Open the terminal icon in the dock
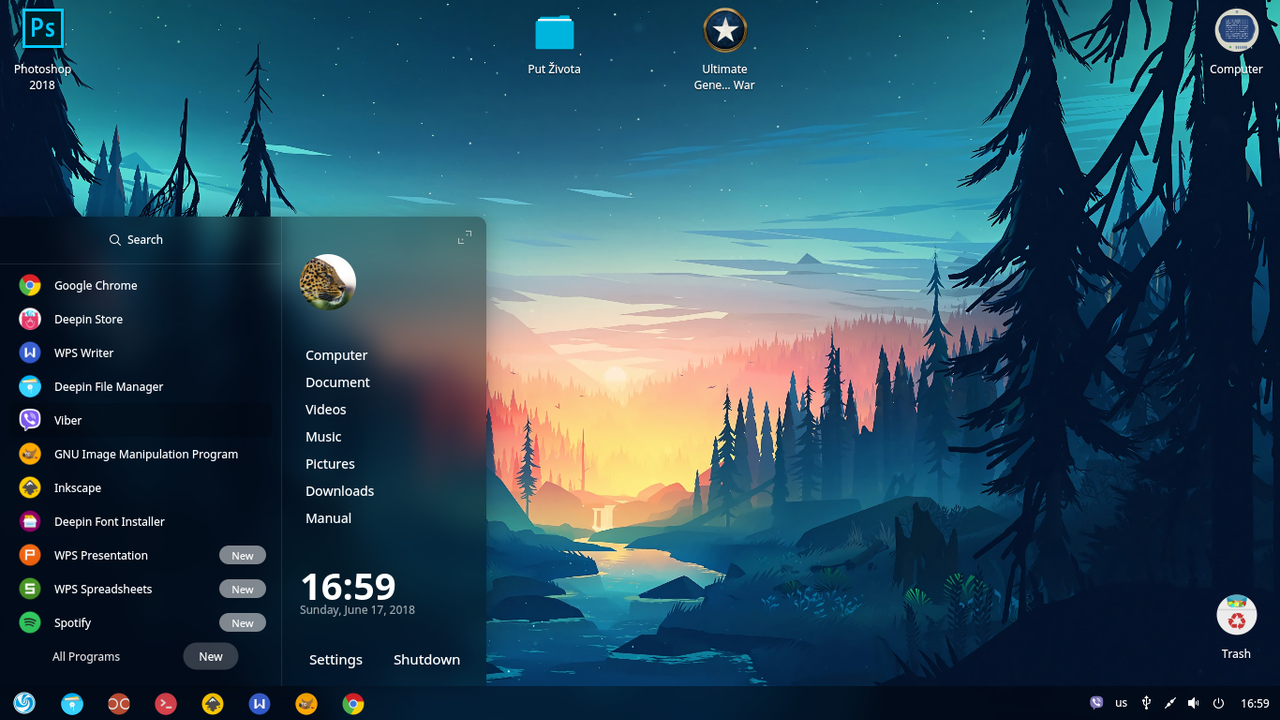Image resolution: width=1280 pixels, height=720 pixels. coord(166,703)
